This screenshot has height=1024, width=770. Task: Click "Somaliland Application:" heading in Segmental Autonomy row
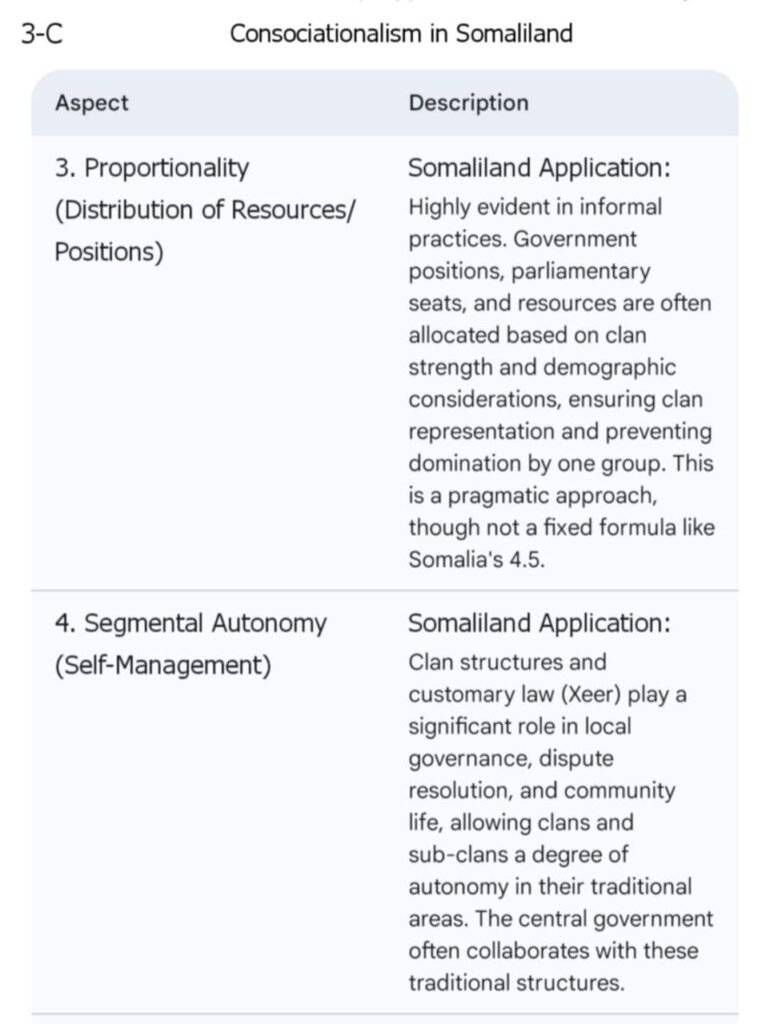[539, 623]
